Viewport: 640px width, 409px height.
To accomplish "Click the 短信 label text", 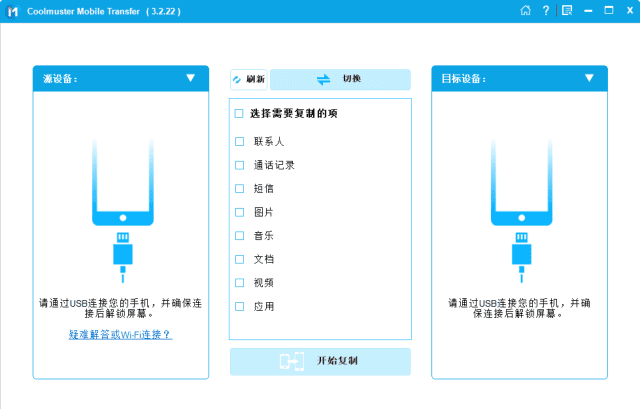I will [264, 189].
